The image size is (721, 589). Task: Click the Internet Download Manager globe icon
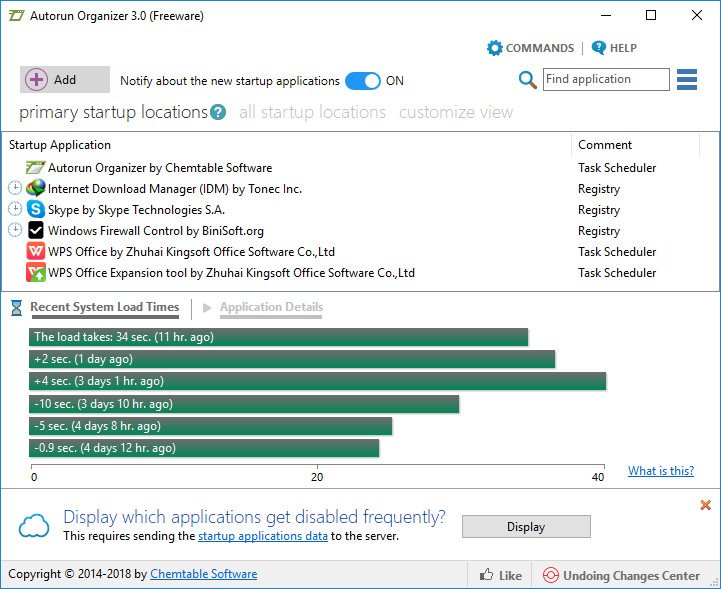36,189
